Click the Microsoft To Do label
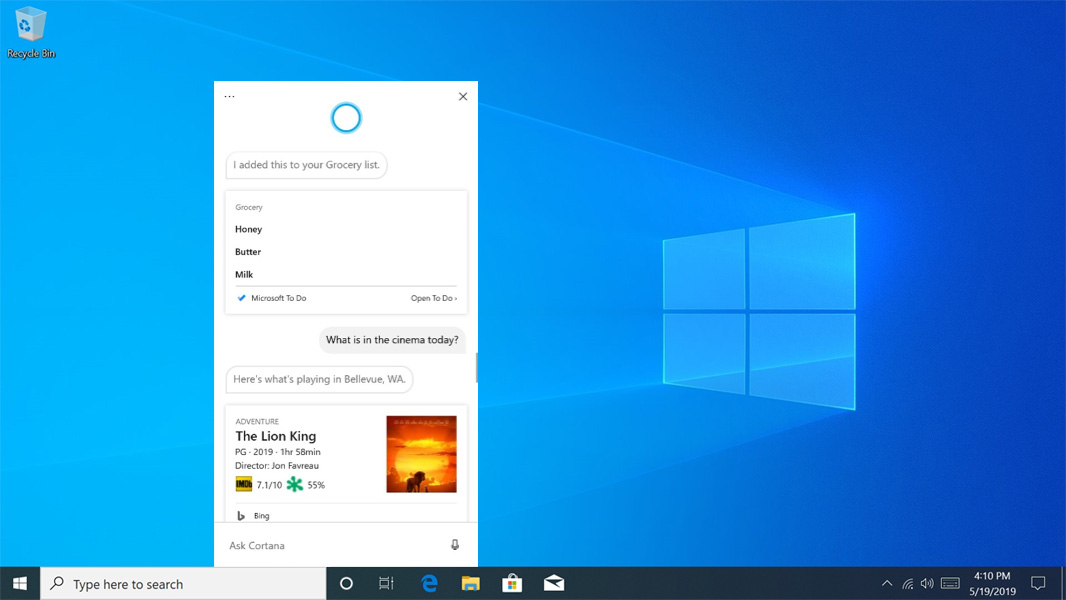The width and height of the screenshot is (1066, 600). tap(279, 298)
